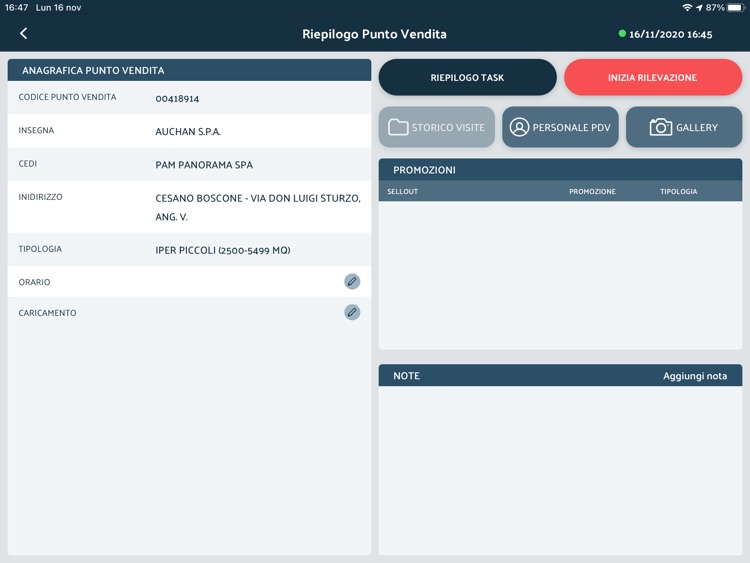Open the Gallery camera button

[x=684, y=127]
